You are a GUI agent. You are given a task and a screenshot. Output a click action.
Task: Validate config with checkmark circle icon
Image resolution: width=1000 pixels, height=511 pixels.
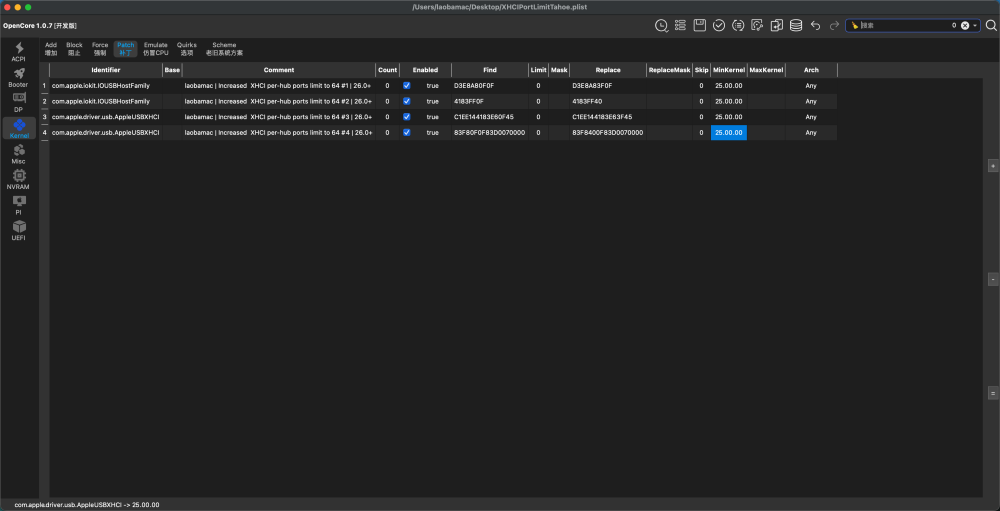coord(719,26)
